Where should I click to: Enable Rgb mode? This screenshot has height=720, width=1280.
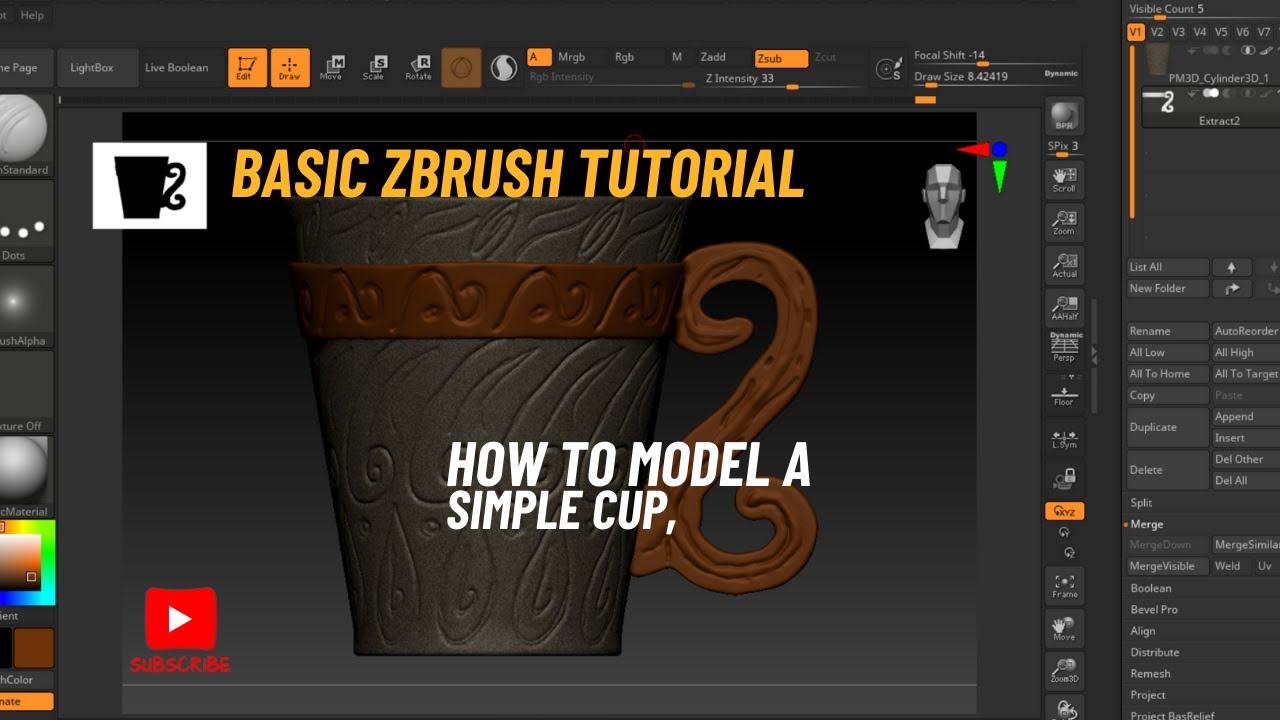point(625,57)
